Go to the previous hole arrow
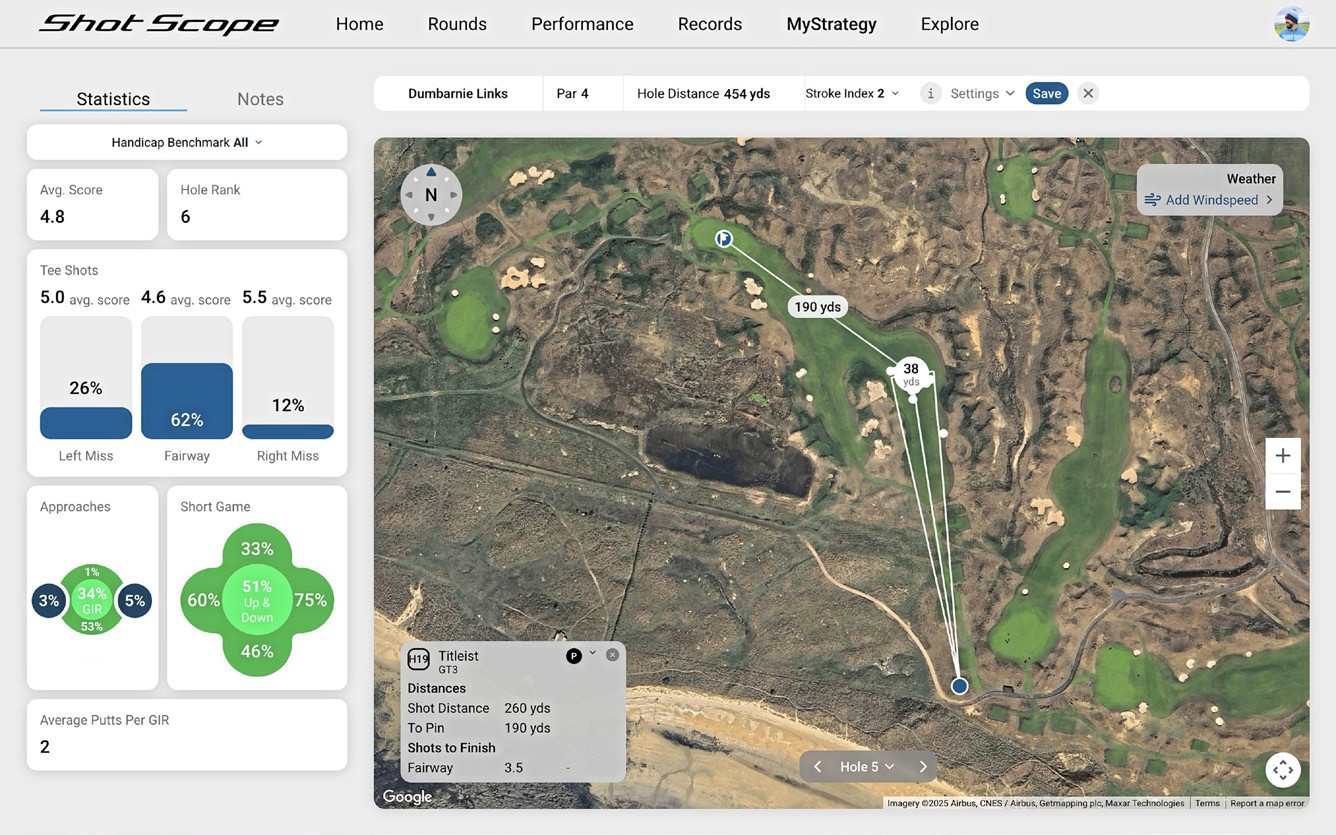 [817, 767]
